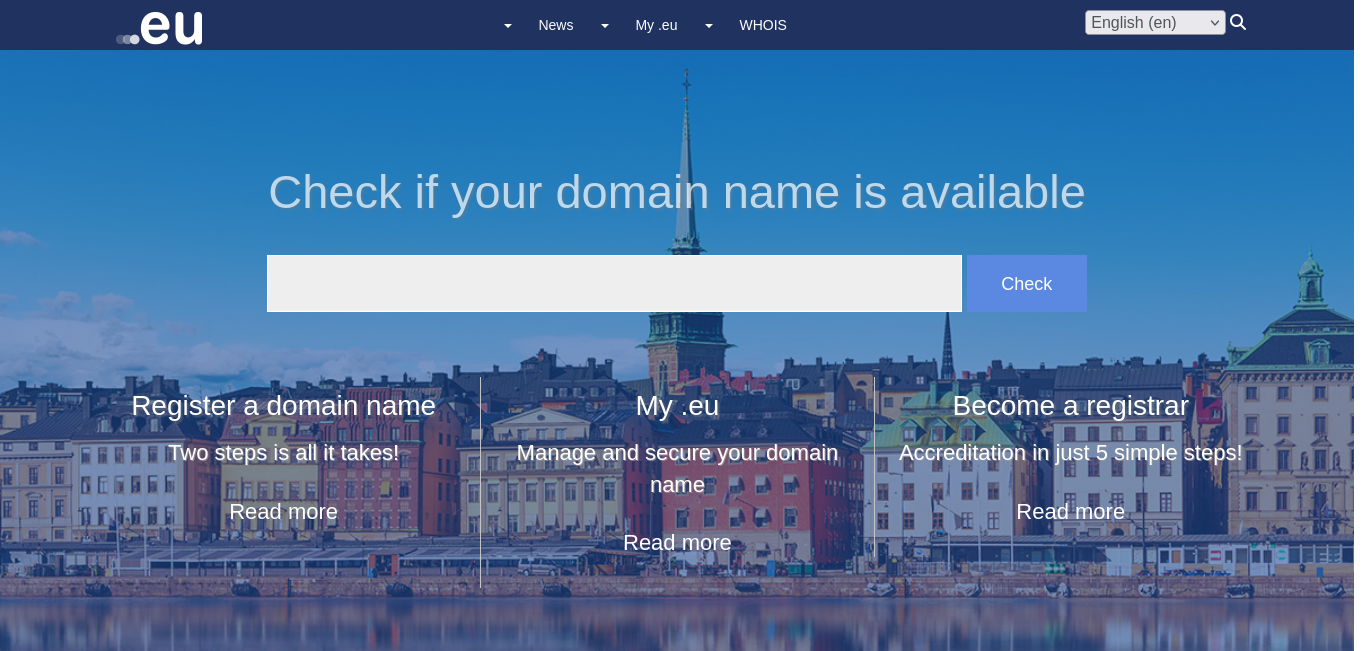1366x651 pixels.
Task: Go to the WHOIS menu item
Action: (x=763, y=25)
